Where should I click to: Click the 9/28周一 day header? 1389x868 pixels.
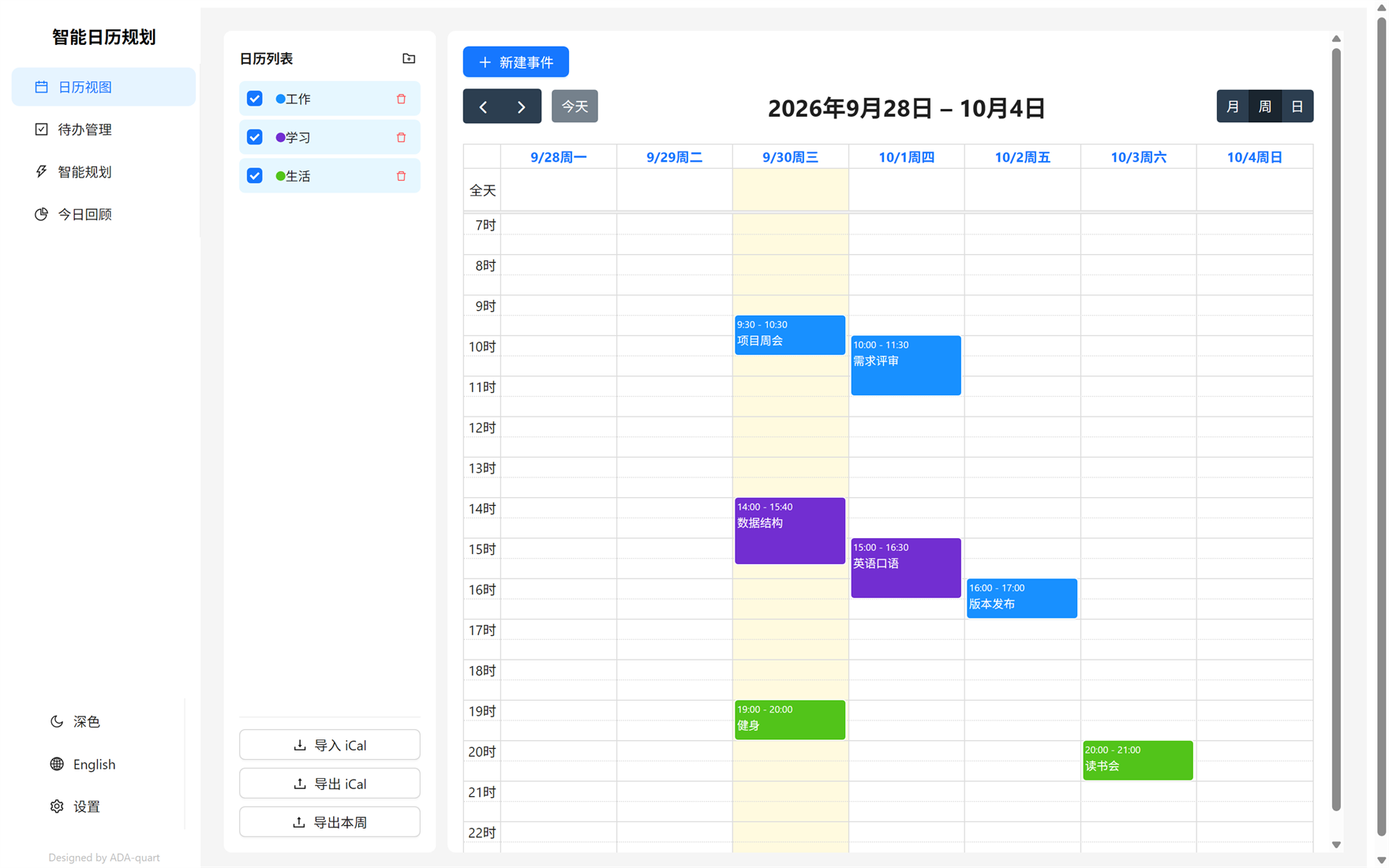(x=559, y=157)
